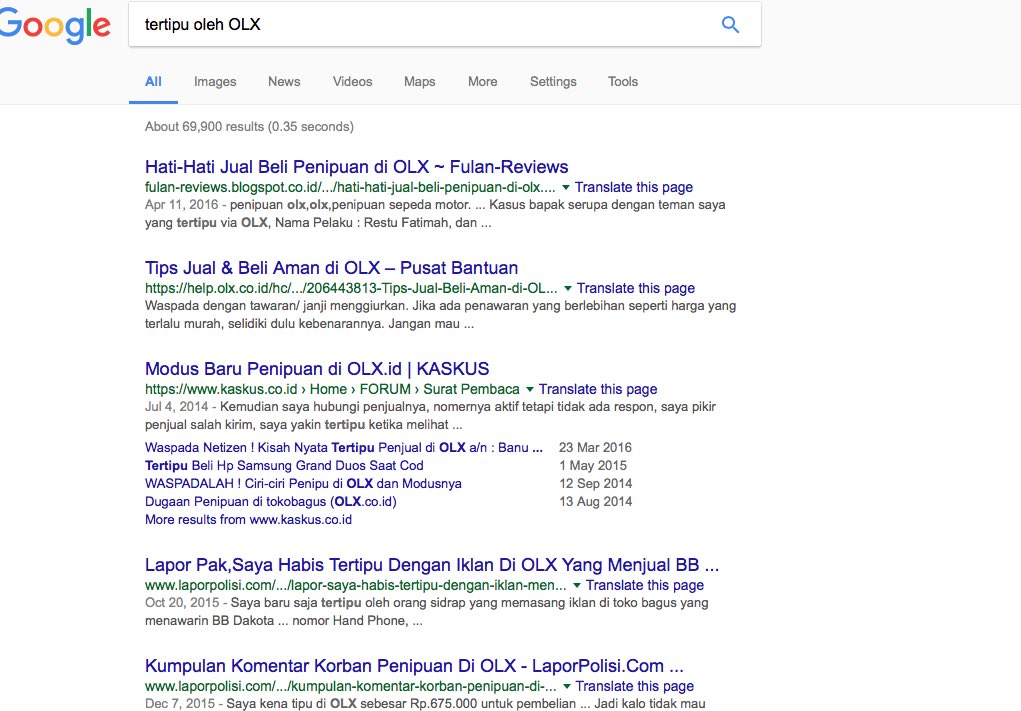Screen dimensions: 1021x711
Task: Click snippet date 'Apr 11, 2016'
Action: [x=181, y=205]
